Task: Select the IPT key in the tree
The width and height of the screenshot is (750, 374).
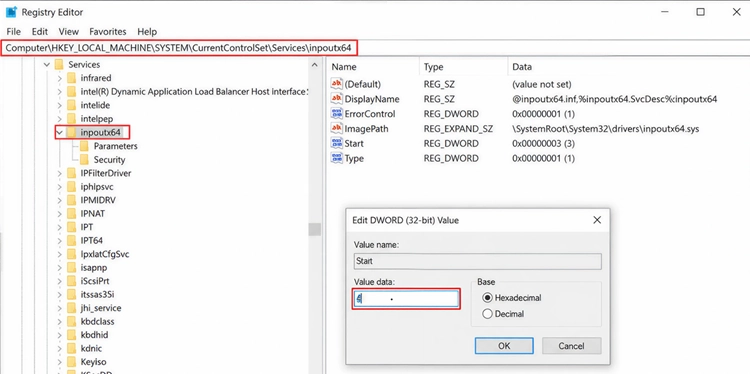Action: [87, 227]
